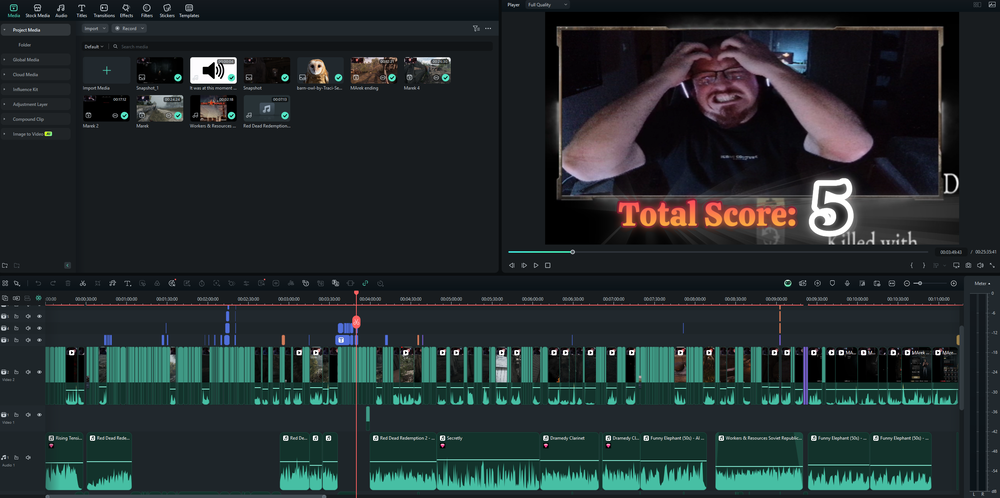
Task: Expand the Adjustment Layer section
Action: 4,104
